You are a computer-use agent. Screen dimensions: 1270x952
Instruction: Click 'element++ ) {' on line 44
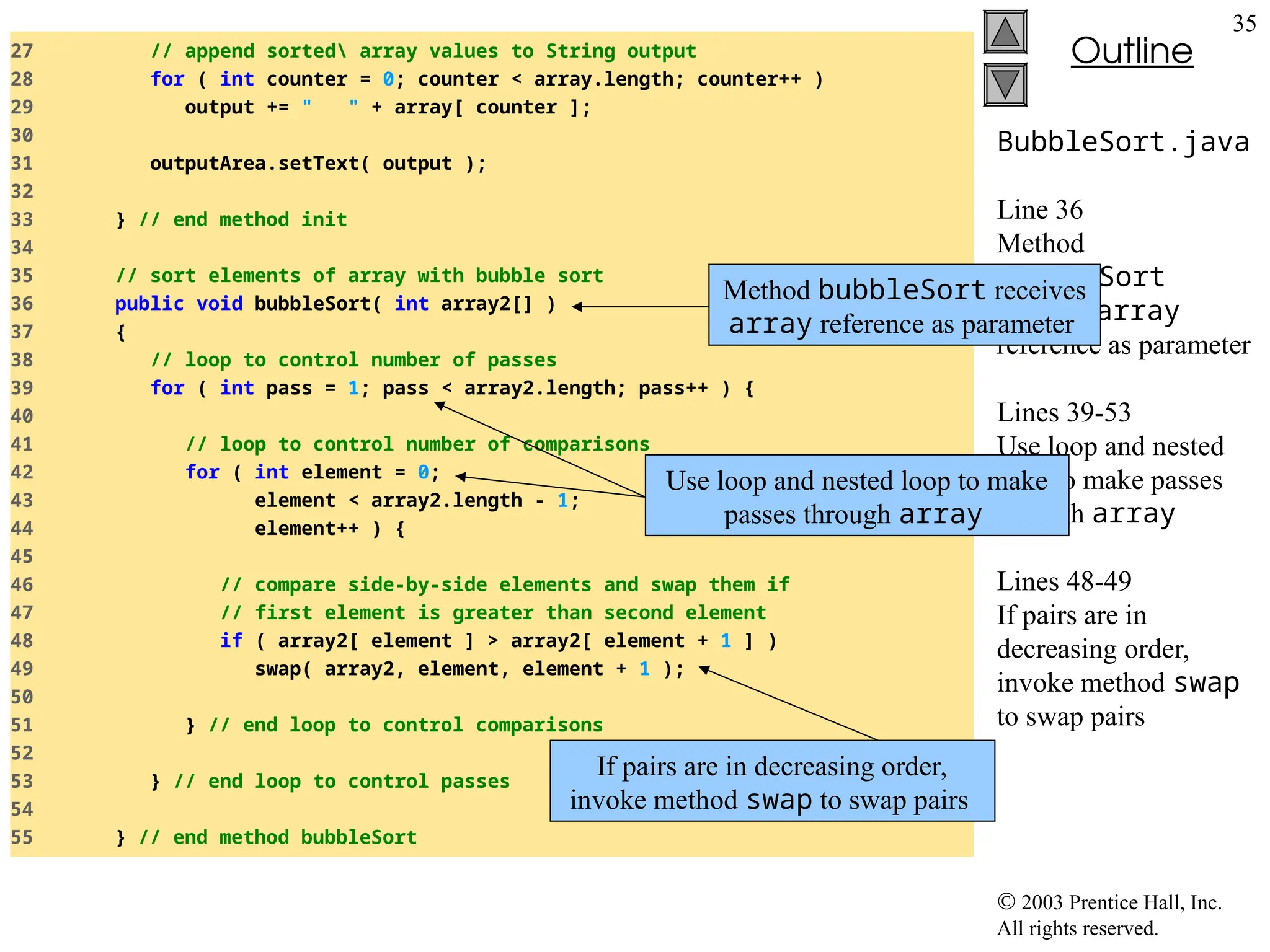click(330, 529)
